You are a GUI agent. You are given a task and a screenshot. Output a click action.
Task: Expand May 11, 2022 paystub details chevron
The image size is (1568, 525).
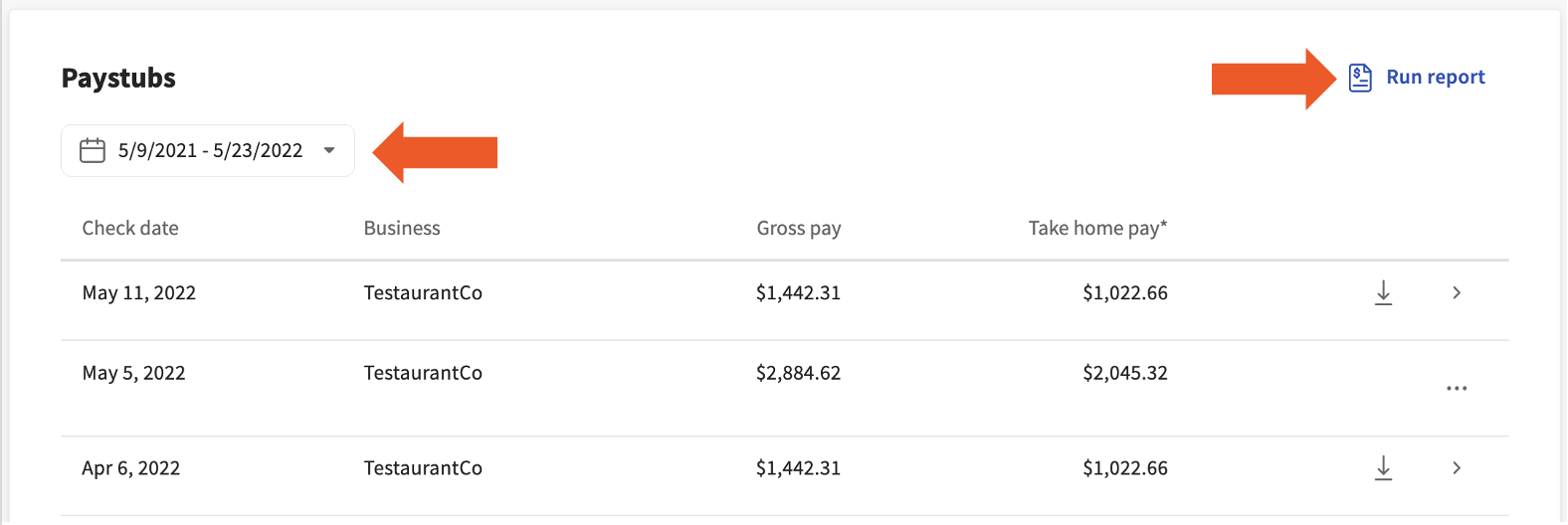(x=1457, y=292)
